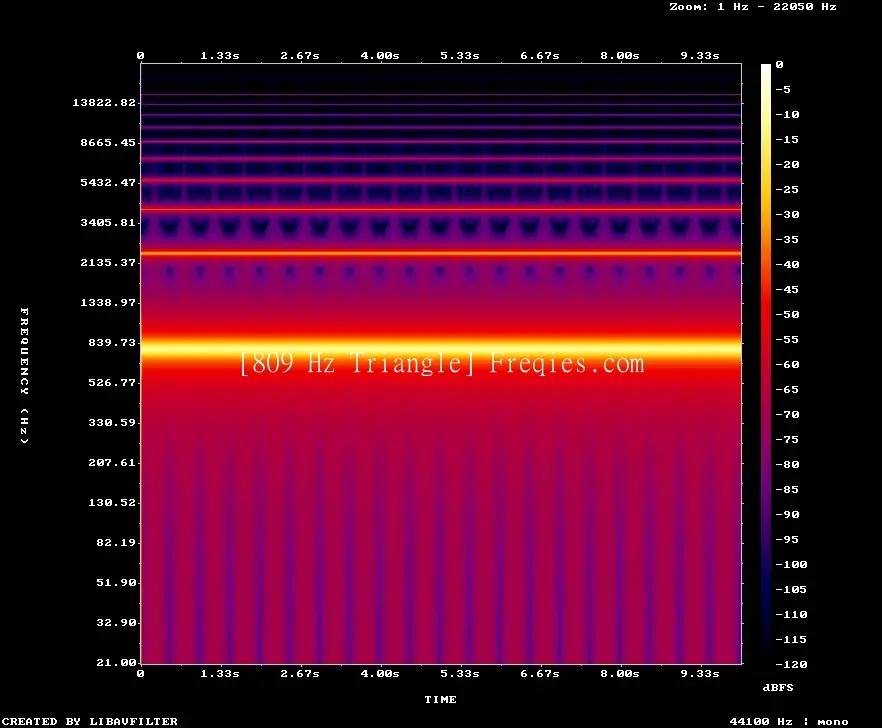The image size is (882, 728).
Task: Select the dBFS unit label under color scale
Action: [778, 687]
